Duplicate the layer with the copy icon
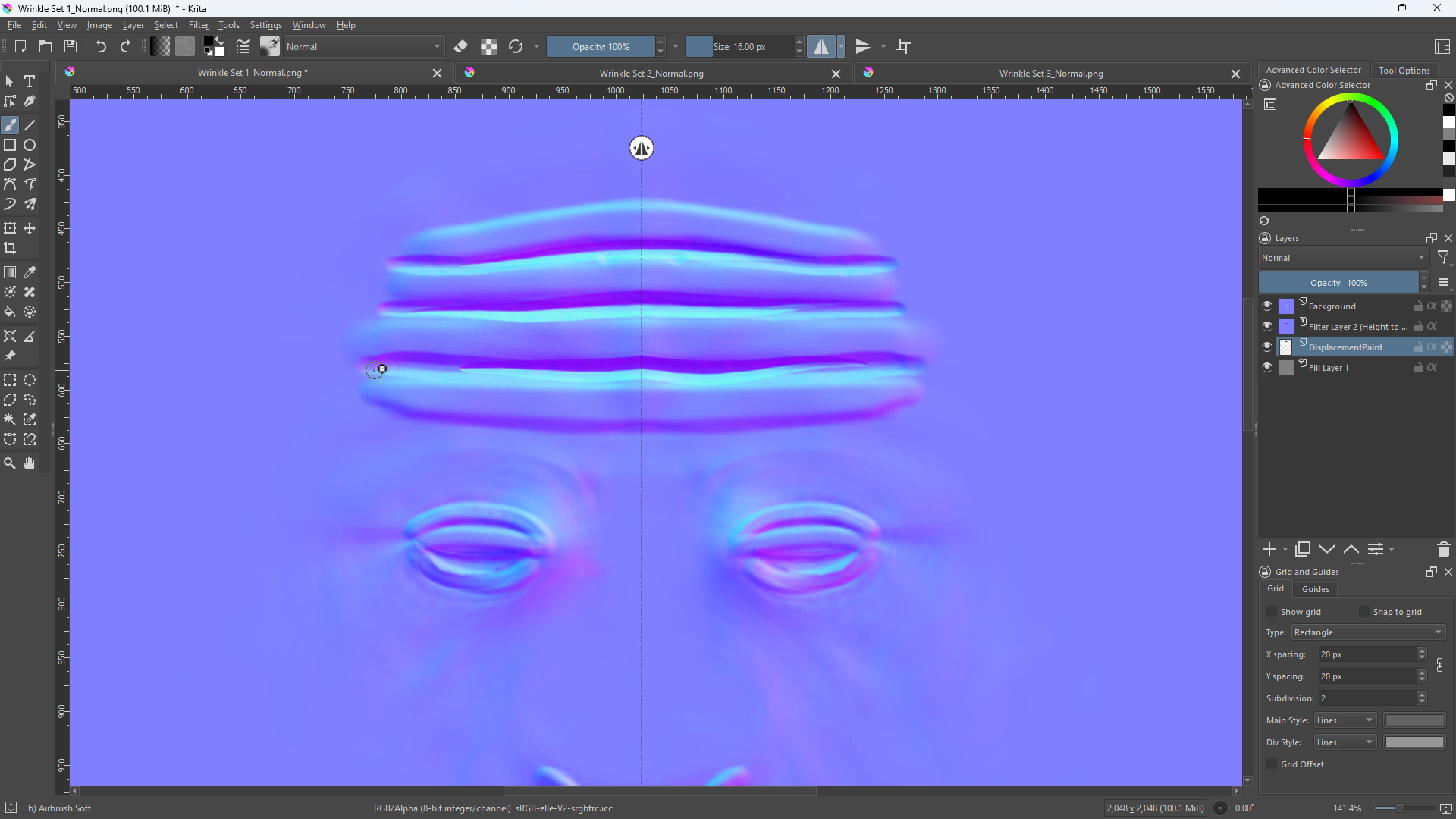Screen dimensions: 1456x819 coord(1303,549)
